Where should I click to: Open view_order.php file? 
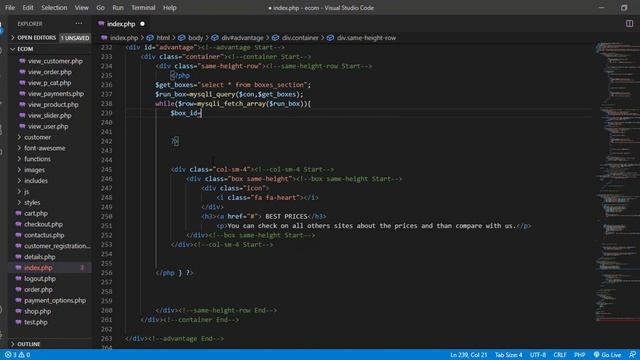50,72
